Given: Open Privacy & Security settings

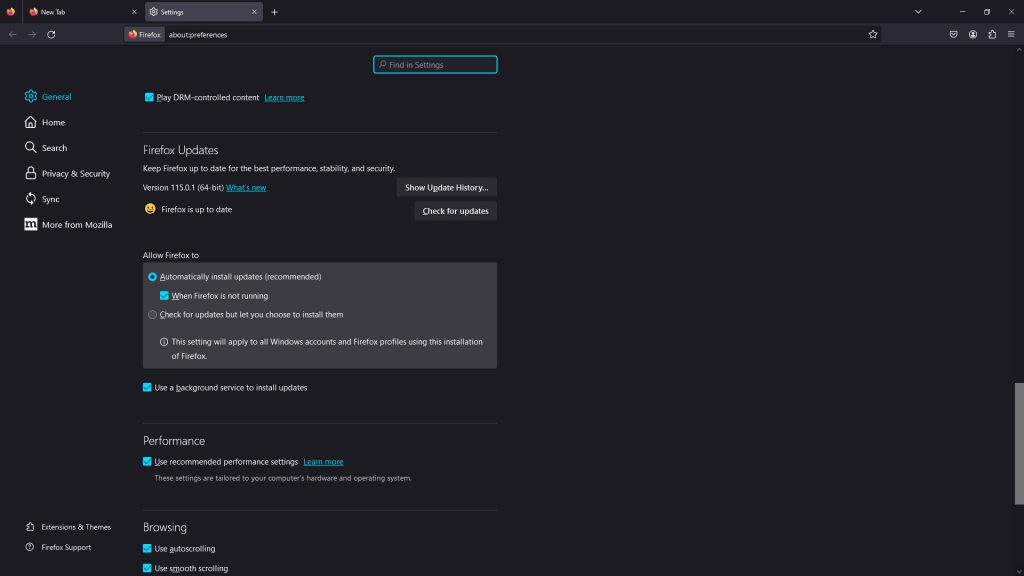Looking at the screenshot, I should tap(74, 173).
